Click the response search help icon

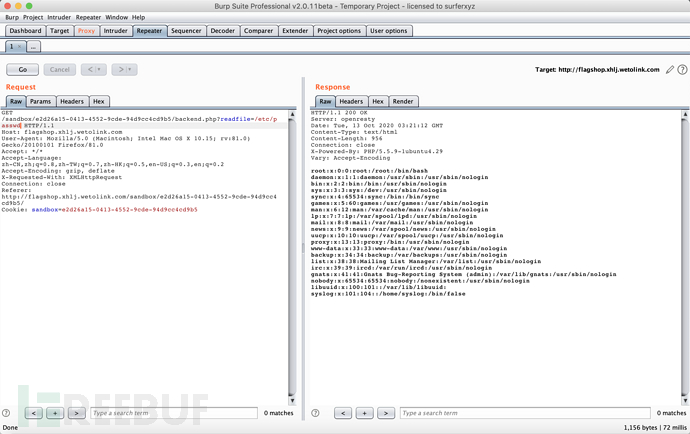point(315,413)
